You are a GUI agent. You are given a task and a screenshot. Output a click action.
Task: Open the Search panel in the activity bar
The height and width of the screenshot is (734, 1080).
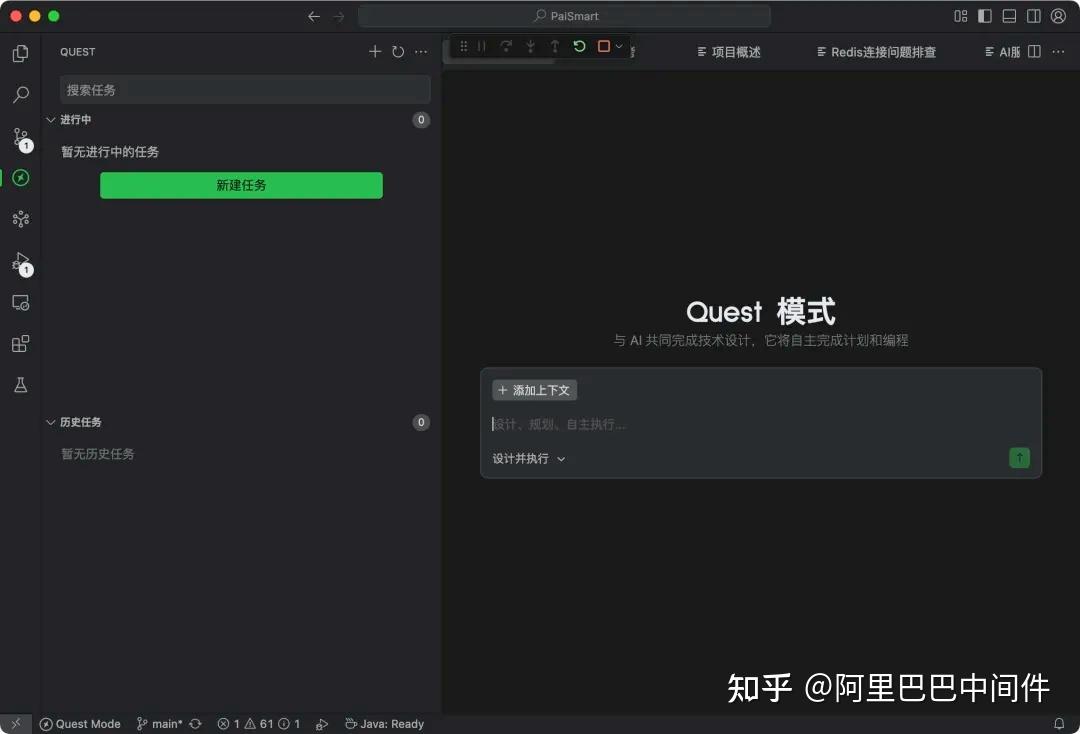20,94
